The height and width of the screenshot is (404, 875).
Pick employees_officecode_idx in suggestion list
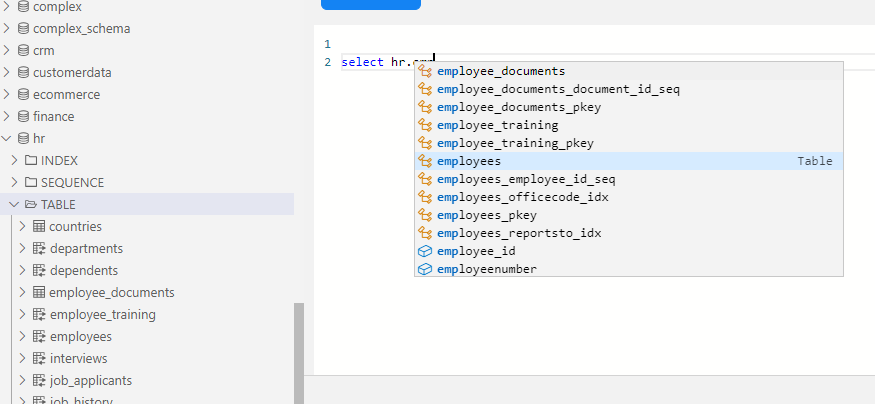[522, 197]
